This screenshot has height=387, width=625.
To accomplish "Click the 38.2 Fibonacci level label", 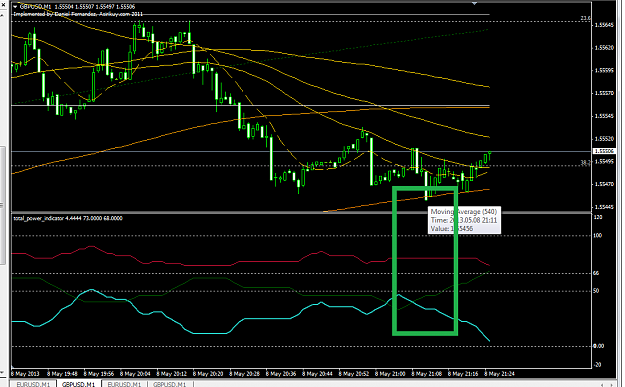I will (x=585, y=162).
